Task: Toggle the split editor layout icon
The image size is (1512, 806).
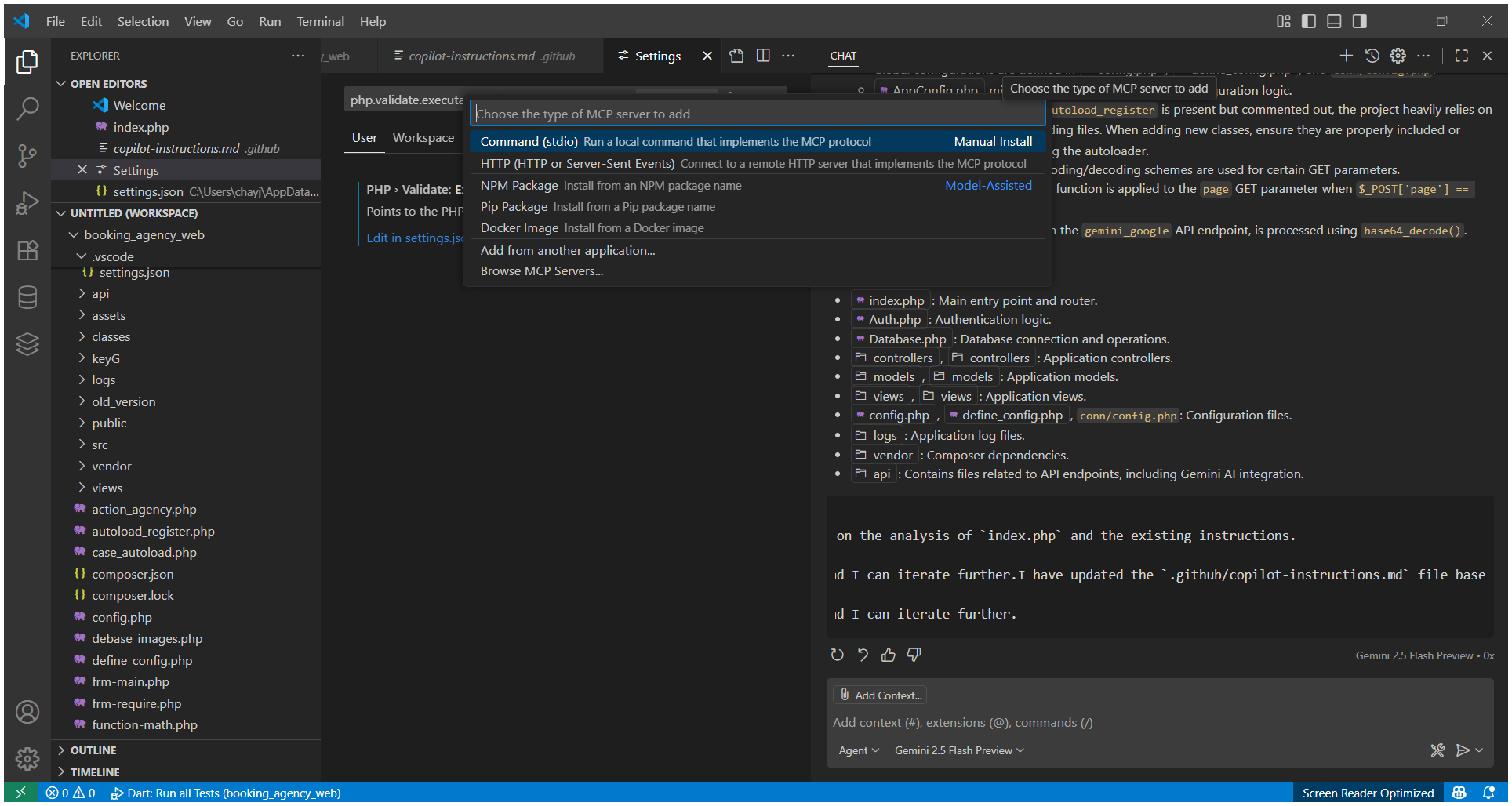Action: 761,56
